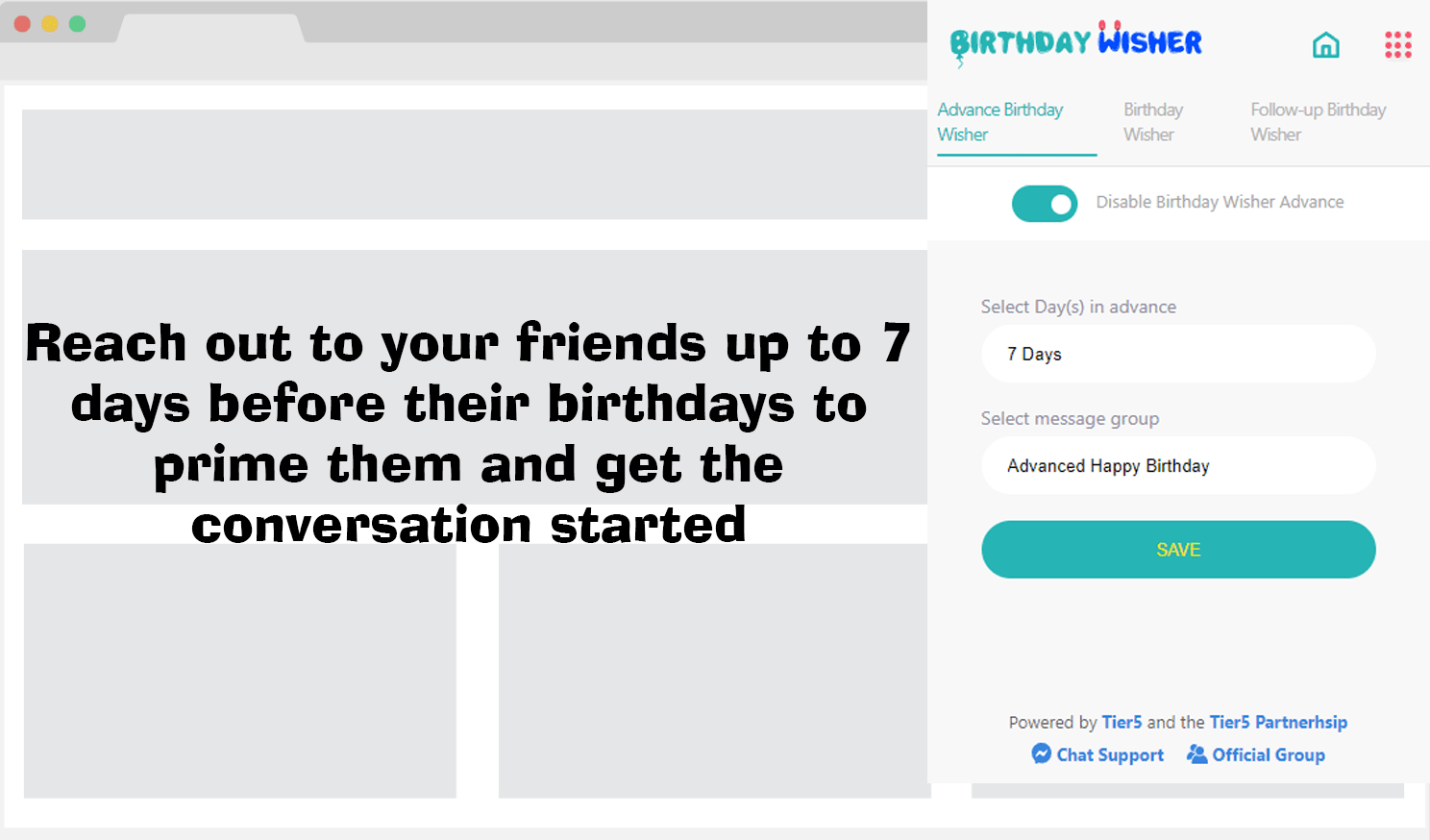Click the home icon in header
Screen dimensions: 1430x840
tap(1325, 45)
